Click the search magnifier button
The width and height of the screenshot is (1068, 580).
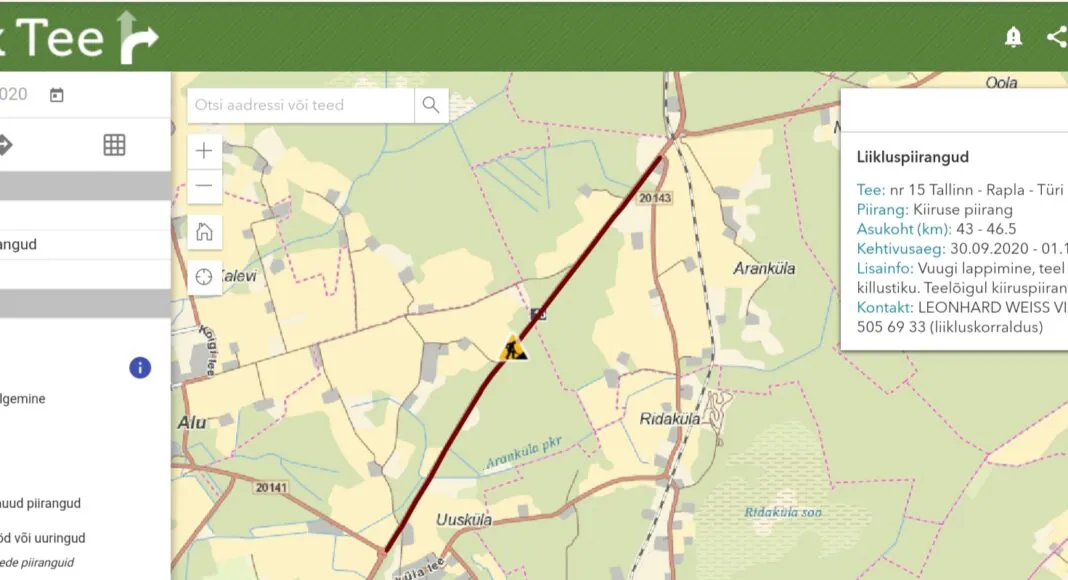431,105
